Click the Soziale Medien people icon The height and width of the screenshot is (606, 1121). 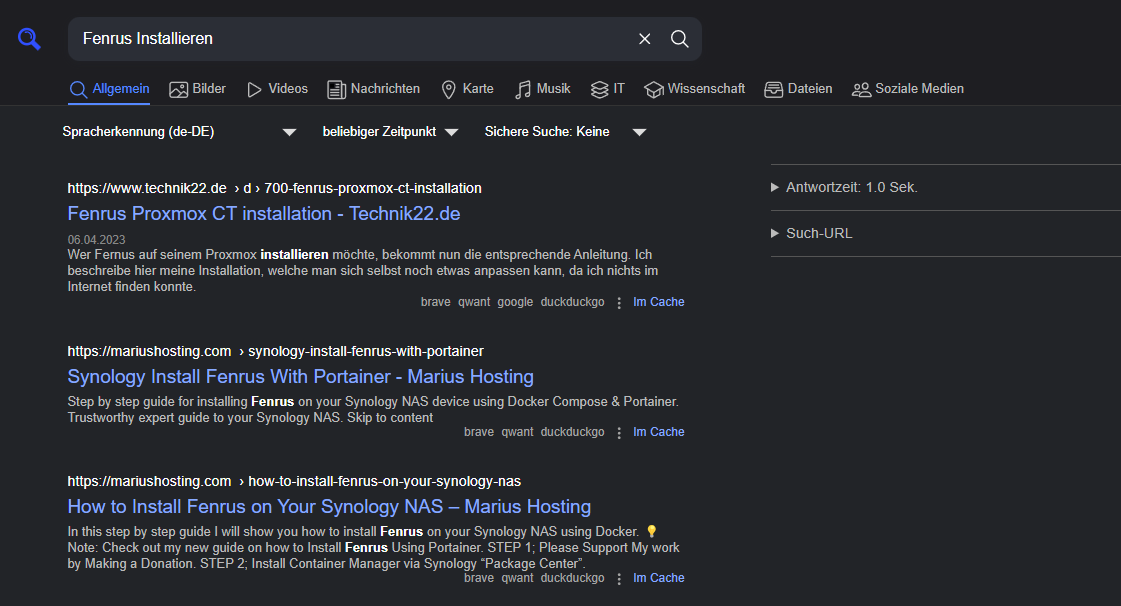click(x=861, y=89)
